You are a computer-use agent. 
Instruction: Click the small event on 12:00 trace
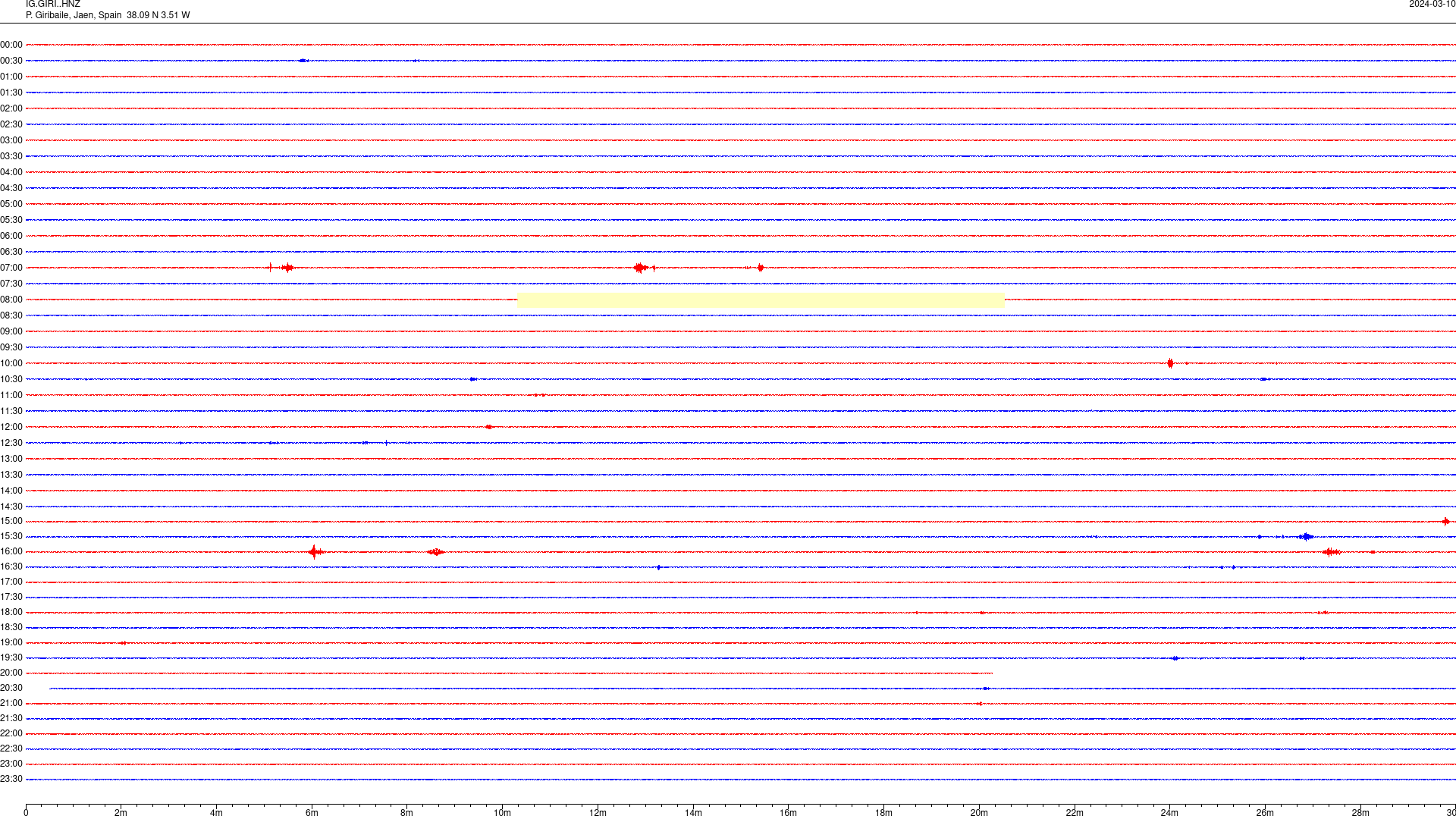tap(489, 427)
